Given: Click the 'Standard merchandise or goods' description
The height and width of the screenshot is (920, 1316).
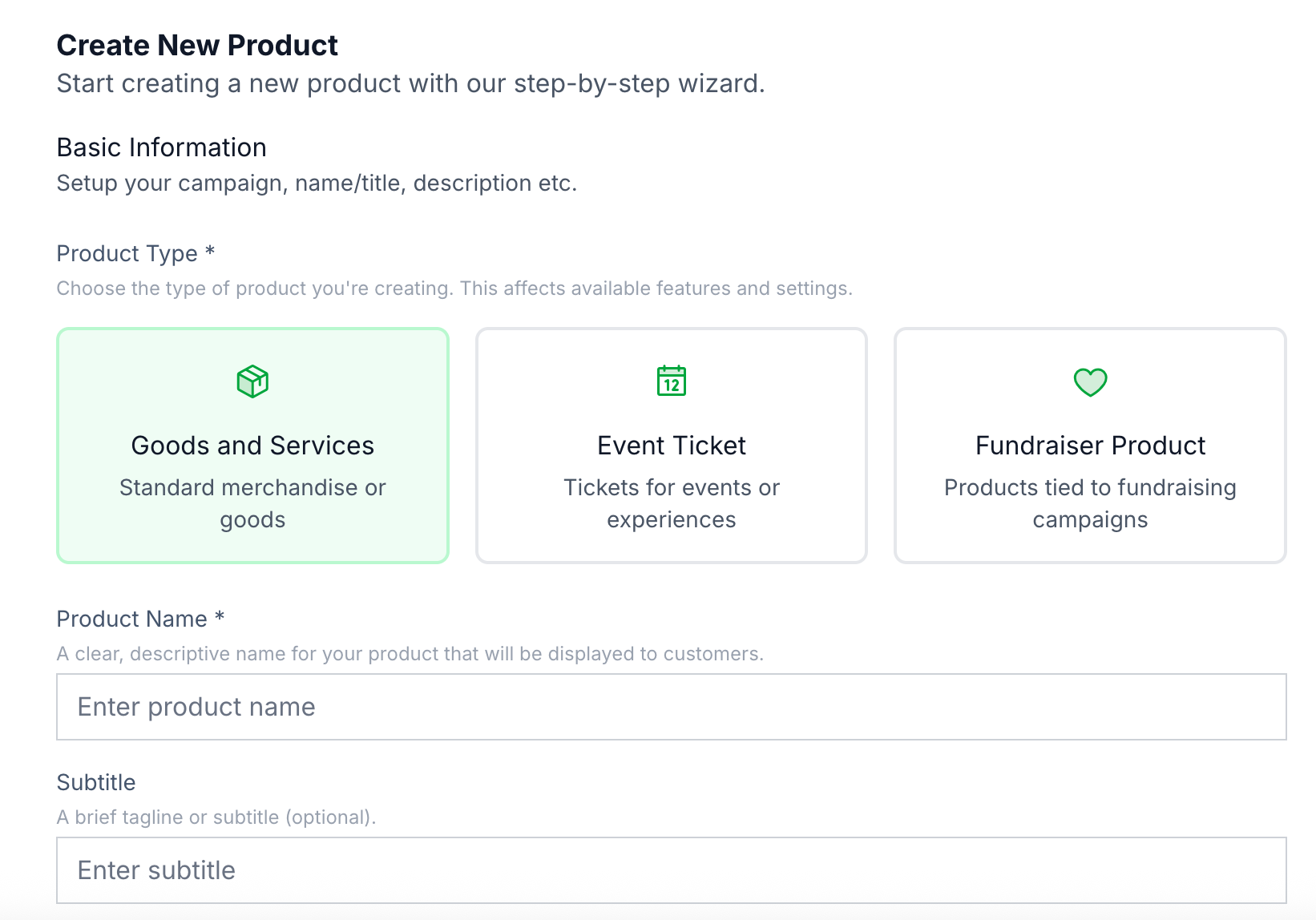Looking at the screenshot, I should click(252, 503).
